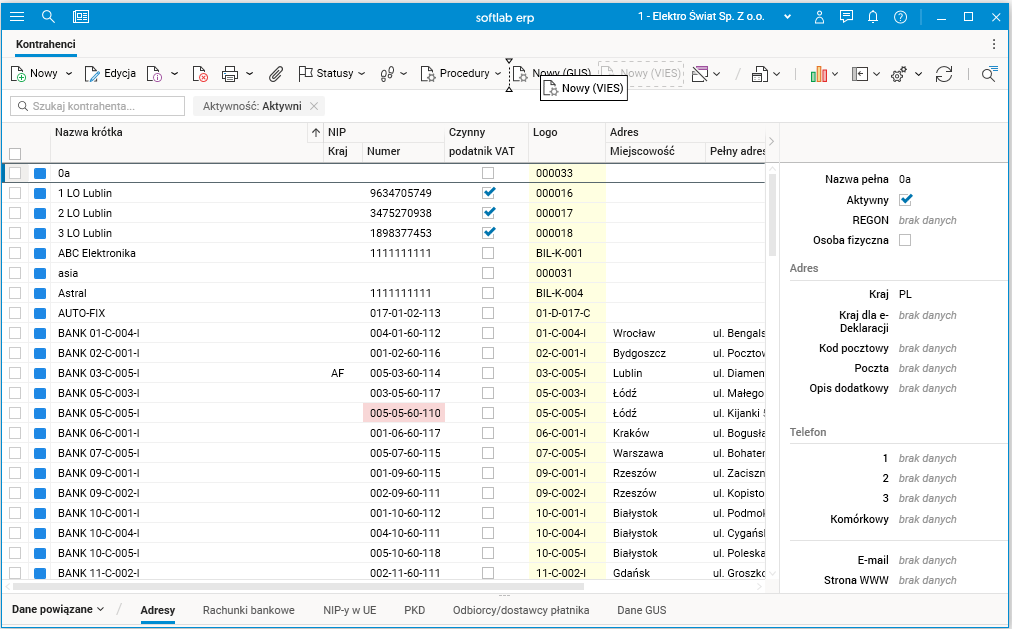Uncheck VAT payer checkbox for 2 LO Lublin
Screen dimensions: 1012x629
pos(488,213)
